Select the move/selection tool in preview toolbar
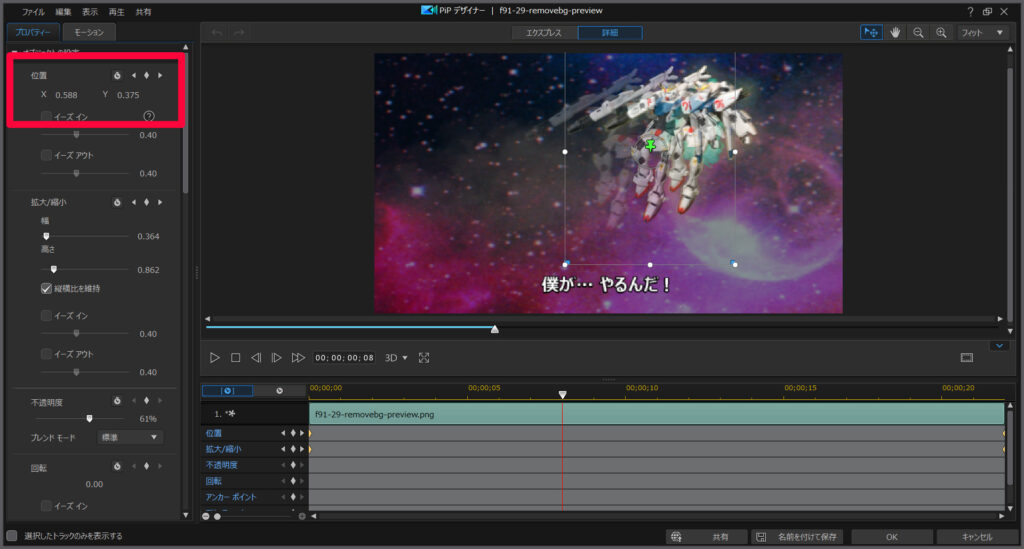The width and height of the screenshot is (1024, 549). (x=871, y=32)
